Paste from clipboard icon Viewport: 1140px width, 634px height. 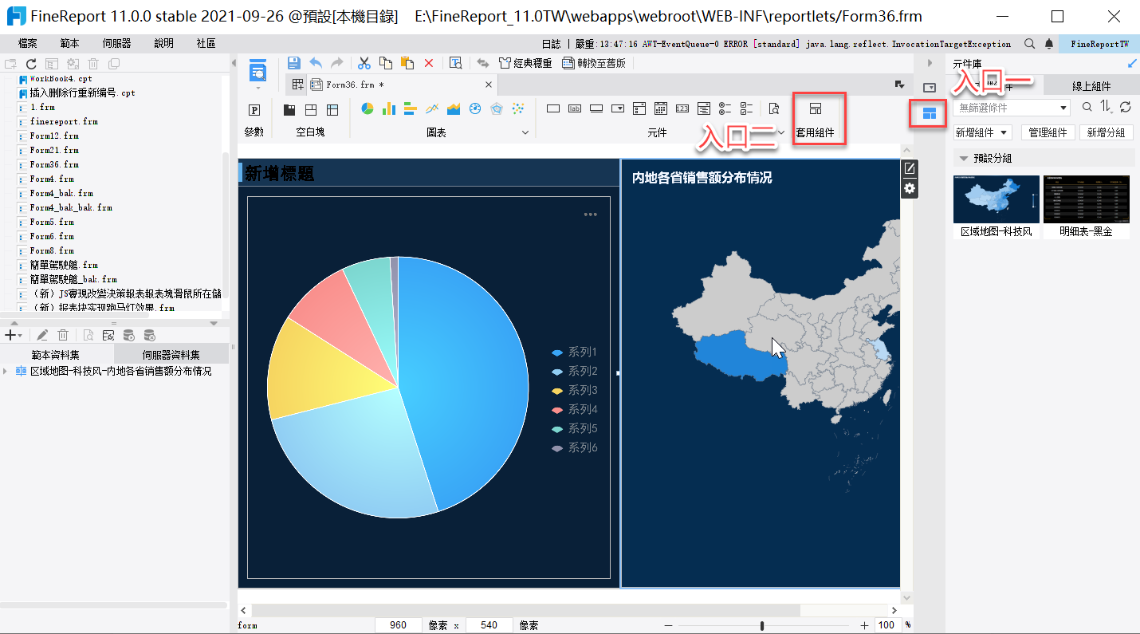(407, 63)
